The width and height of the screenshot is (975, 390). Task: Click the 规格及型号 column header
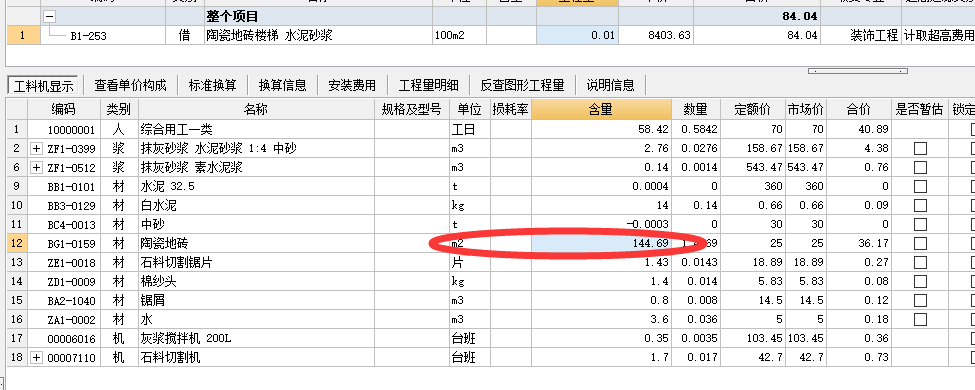pos(411,110)
